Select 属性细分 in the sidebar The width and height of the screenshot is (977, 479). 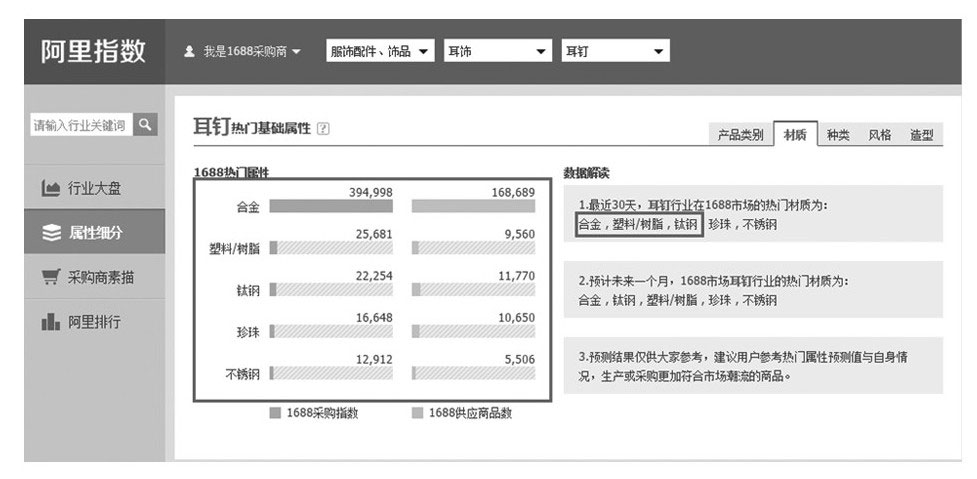pos(95,232)
